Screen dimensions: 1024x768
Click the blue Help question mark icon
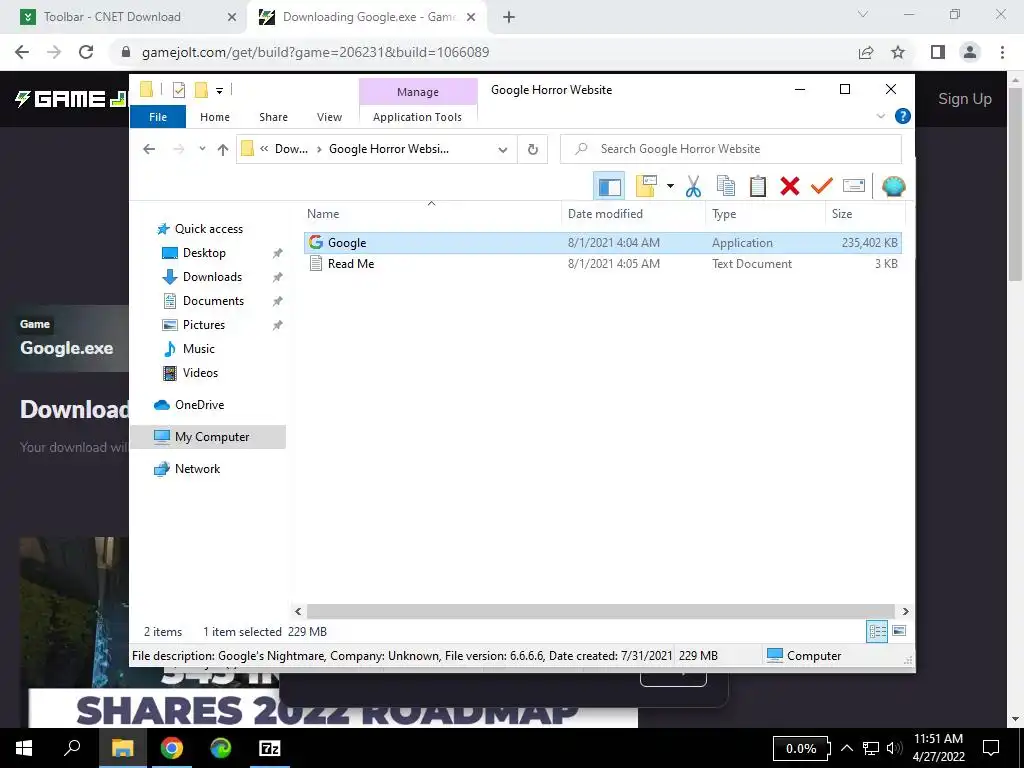click(x=903, y=116)
